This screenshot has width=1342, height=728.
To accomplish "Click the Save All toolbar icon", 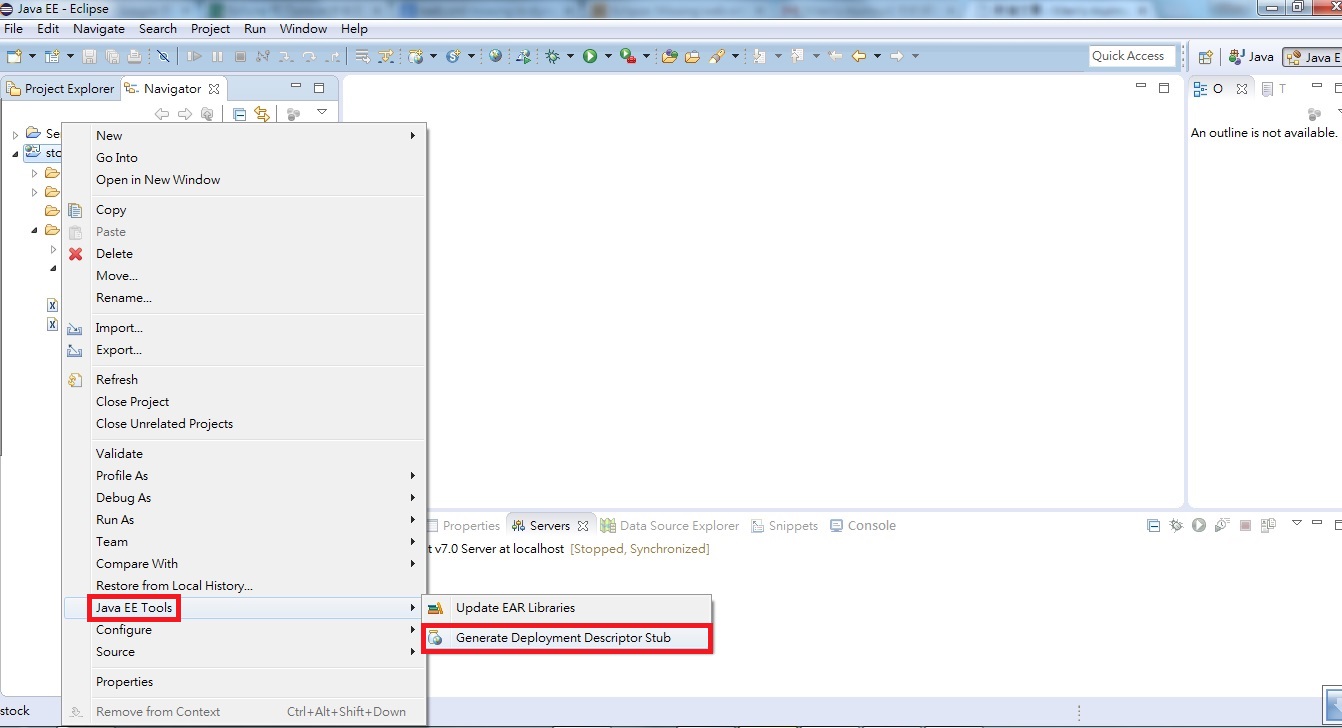I will point(111,56).
